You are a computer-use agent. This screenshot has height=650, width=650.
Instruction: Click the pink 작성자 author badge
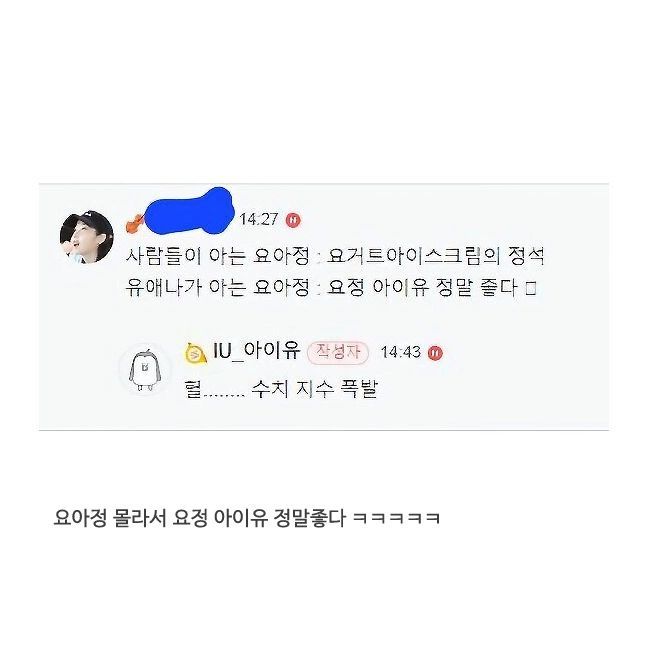click(338, 353)
